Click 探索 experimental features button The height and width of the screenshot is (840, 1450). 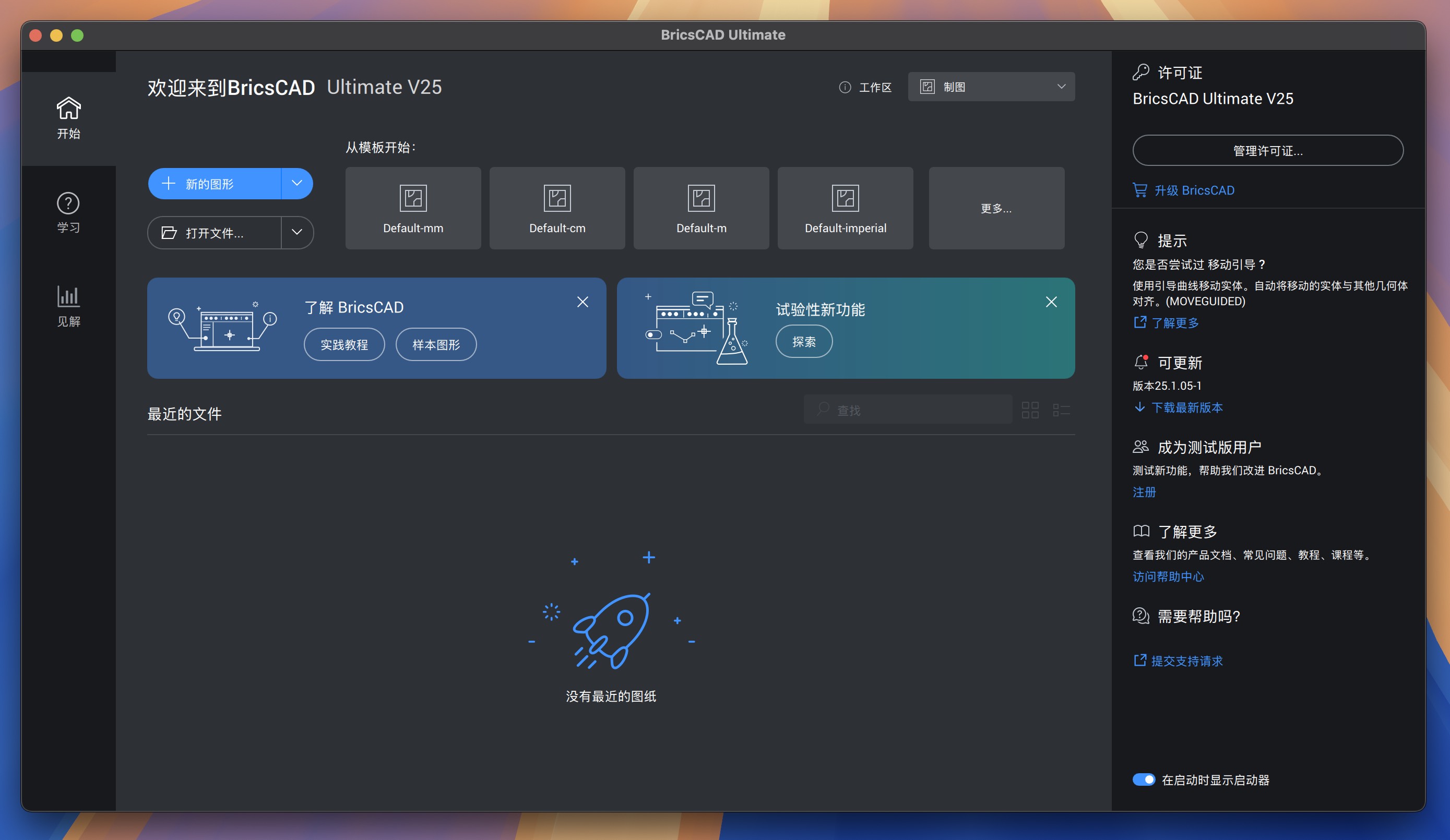(804, 342)
